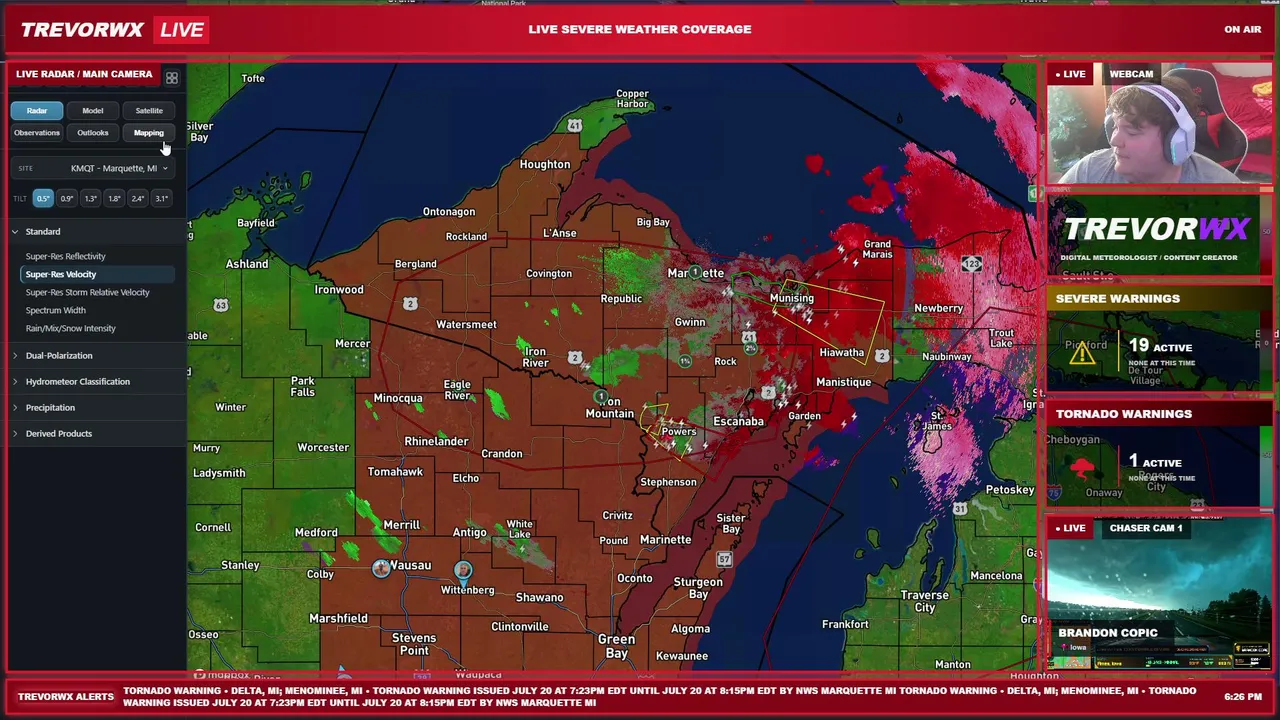The image size is (1280, 720).
Task: Select Super-Res Velocity product
Action: click(97, 274)
